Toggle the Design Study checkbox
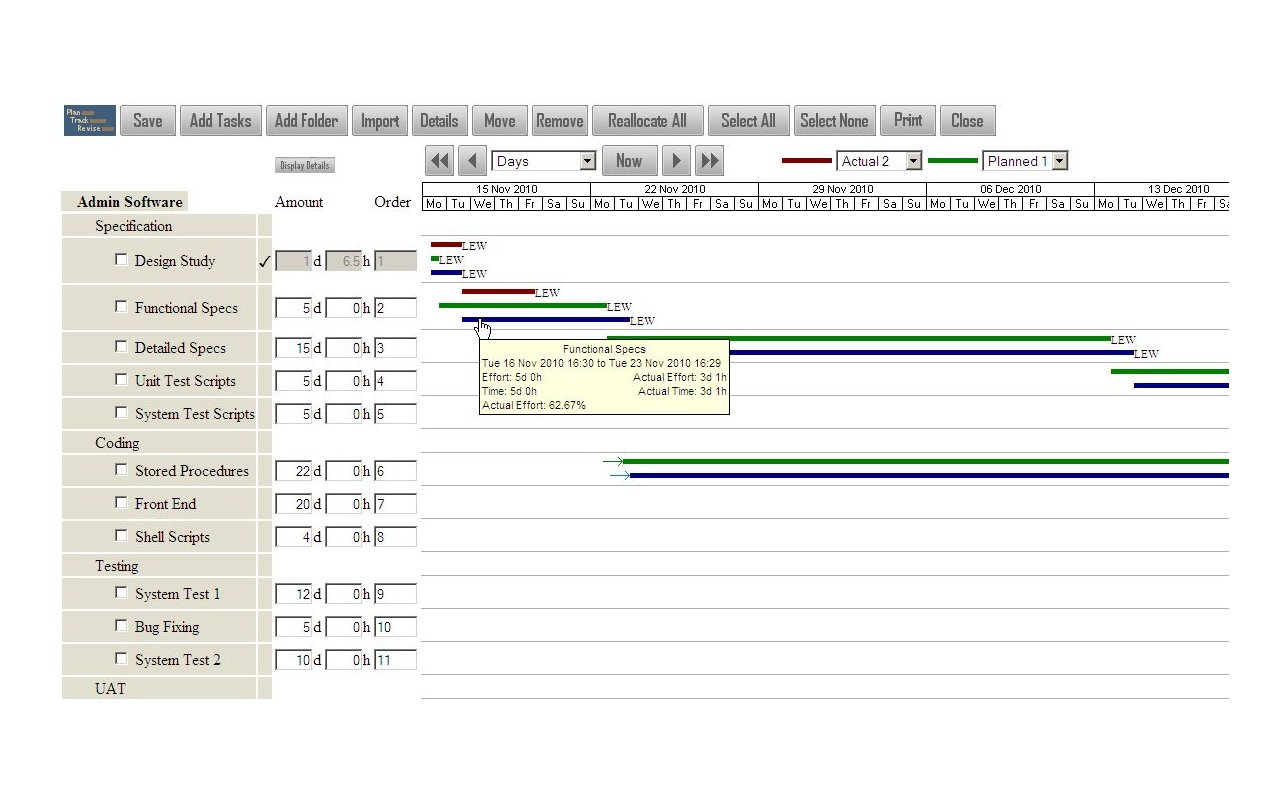The width and height of the screenshot is (1280, 800). (121, 260)
